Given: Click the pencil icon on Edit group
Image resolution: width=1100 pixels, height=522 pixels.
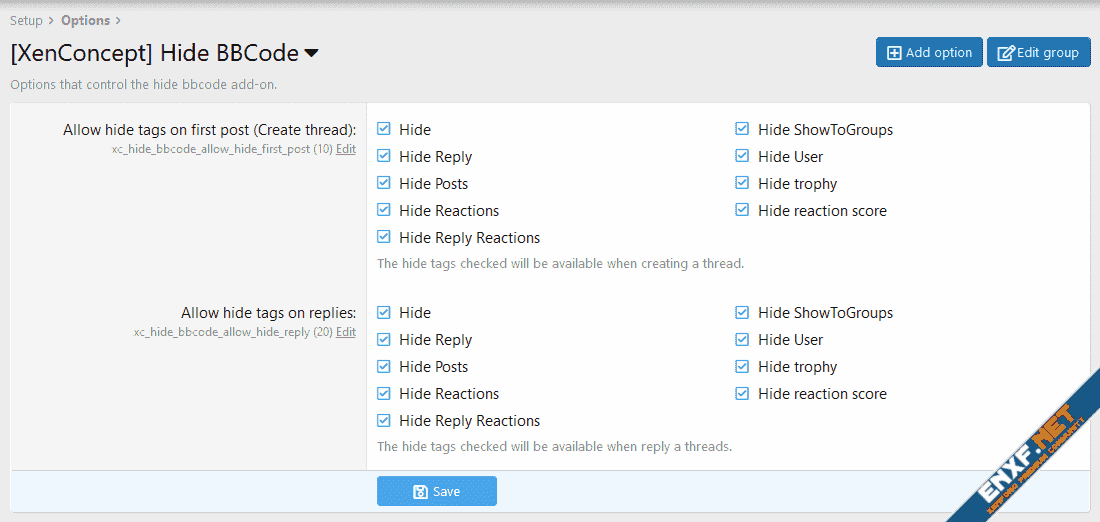Looking at the screenshot, I should (1005, 53).
